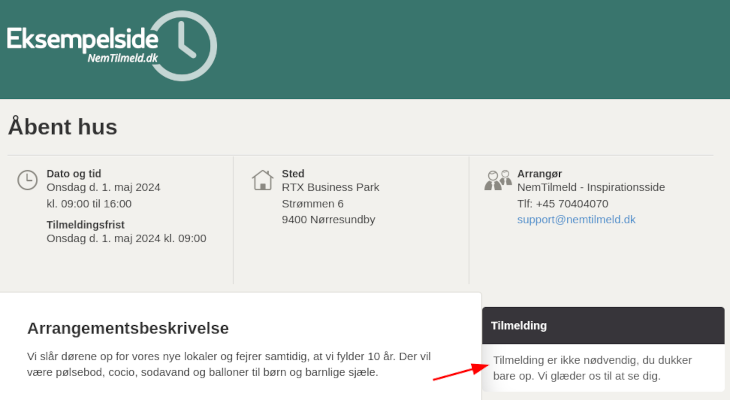Click the Åbent hus event title
The image size is (730, 400).
click(62, 127)
